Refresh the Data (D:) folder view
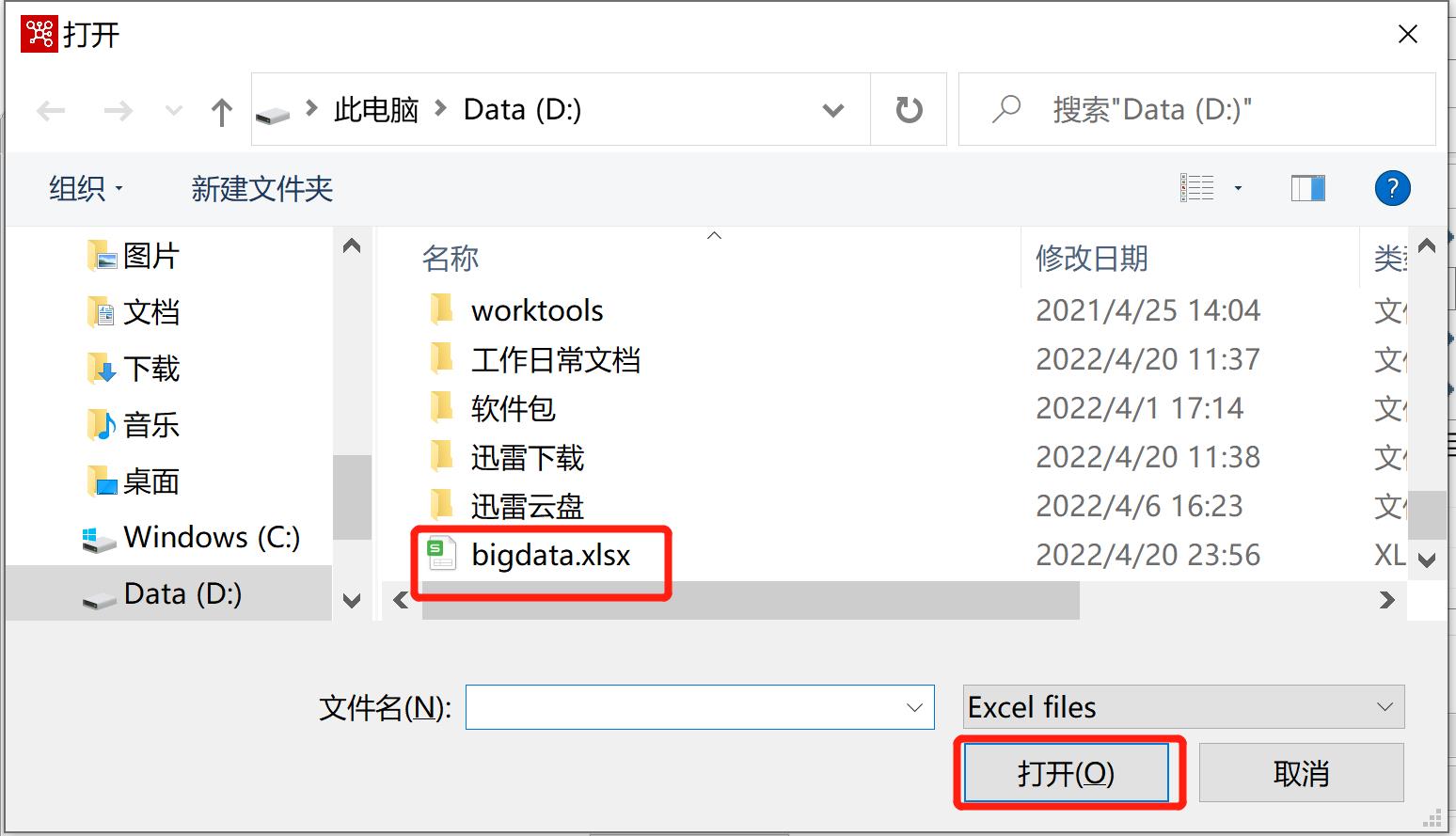Viewport: 1456px width, 836px height. [909, 110]
